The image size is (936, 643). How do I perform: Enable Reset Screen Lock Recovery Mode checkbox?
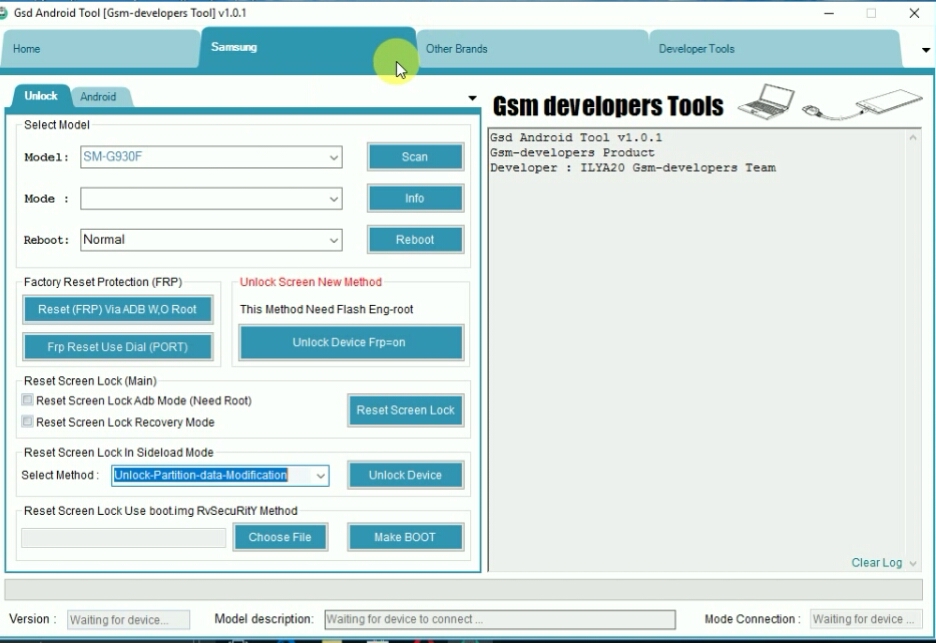tap(27, 422)
